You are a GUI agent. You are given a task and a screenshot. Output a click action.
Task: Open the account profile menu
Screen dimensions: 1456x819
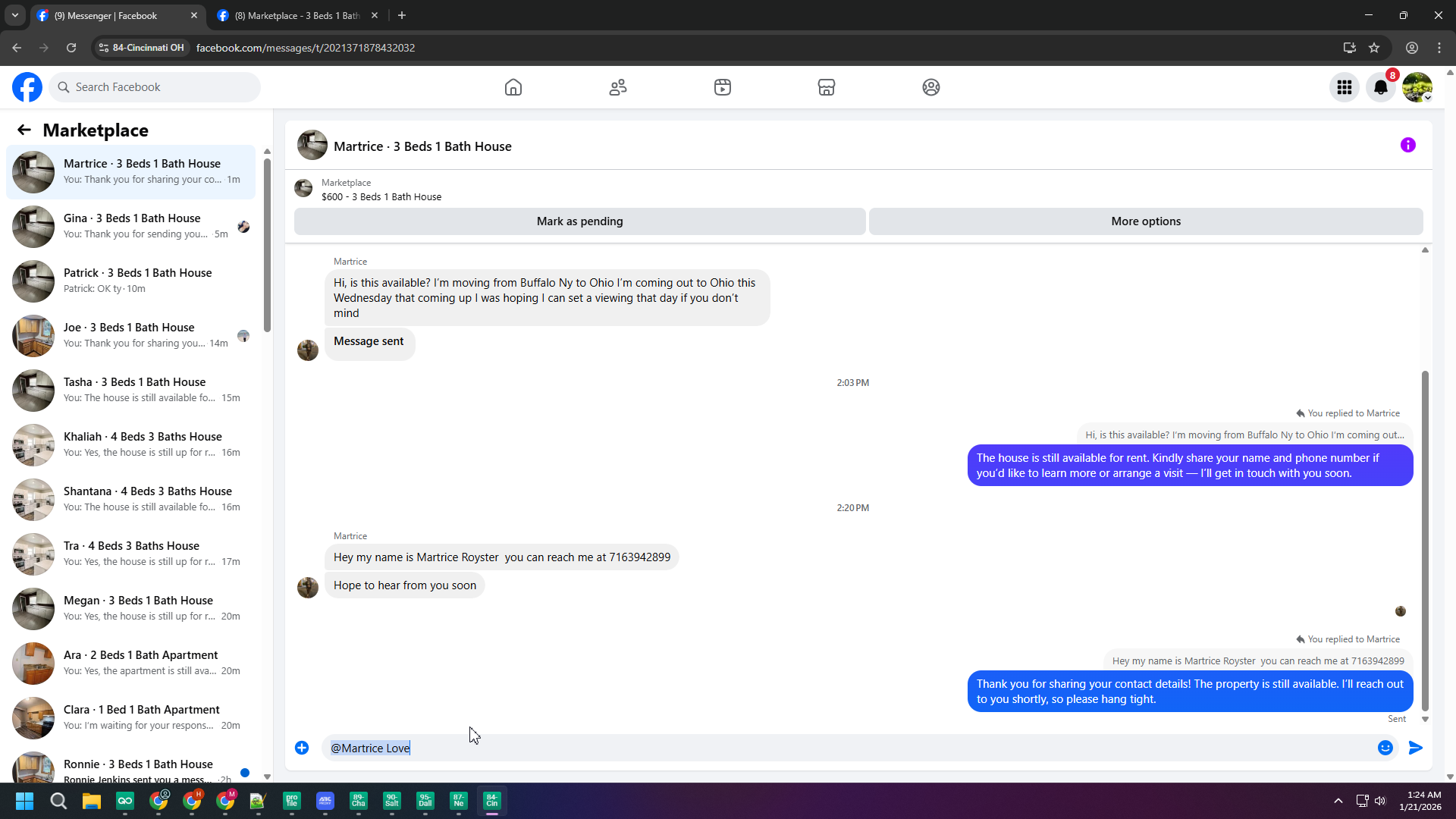[x=1417, y=87]
